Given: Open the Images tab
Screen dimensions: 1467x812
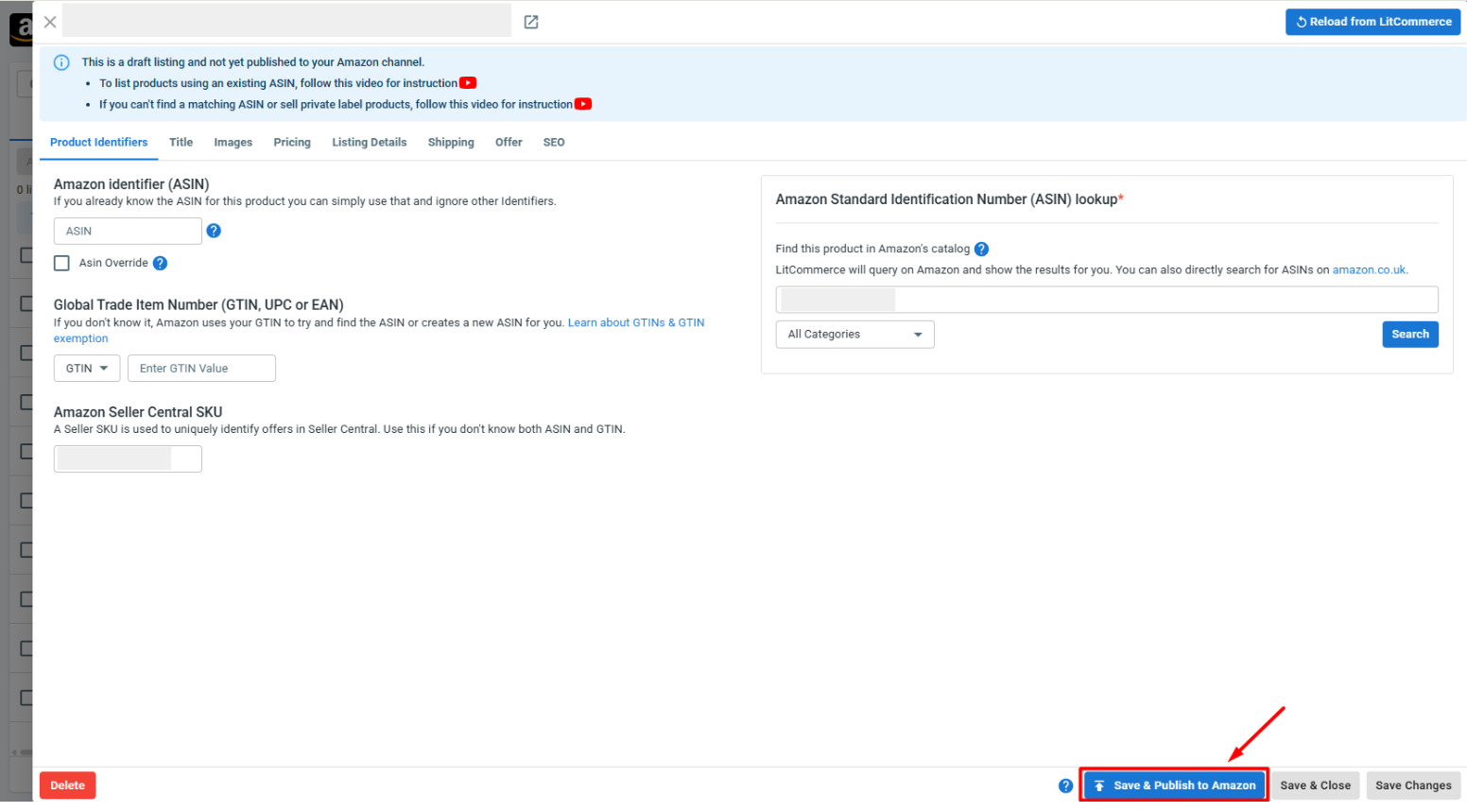Looking at the screenshot, I should point(233,143).
